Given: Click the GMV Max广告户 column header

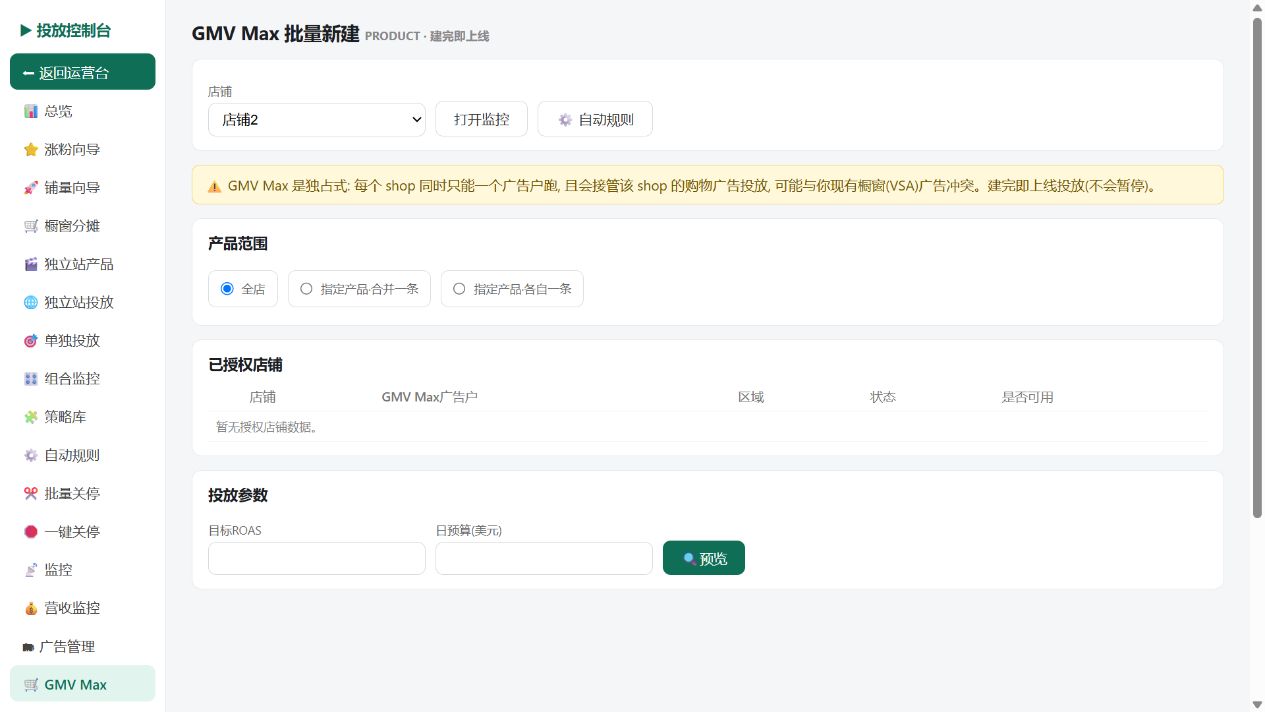Looking at the screenshot, I should pos(429,397).
